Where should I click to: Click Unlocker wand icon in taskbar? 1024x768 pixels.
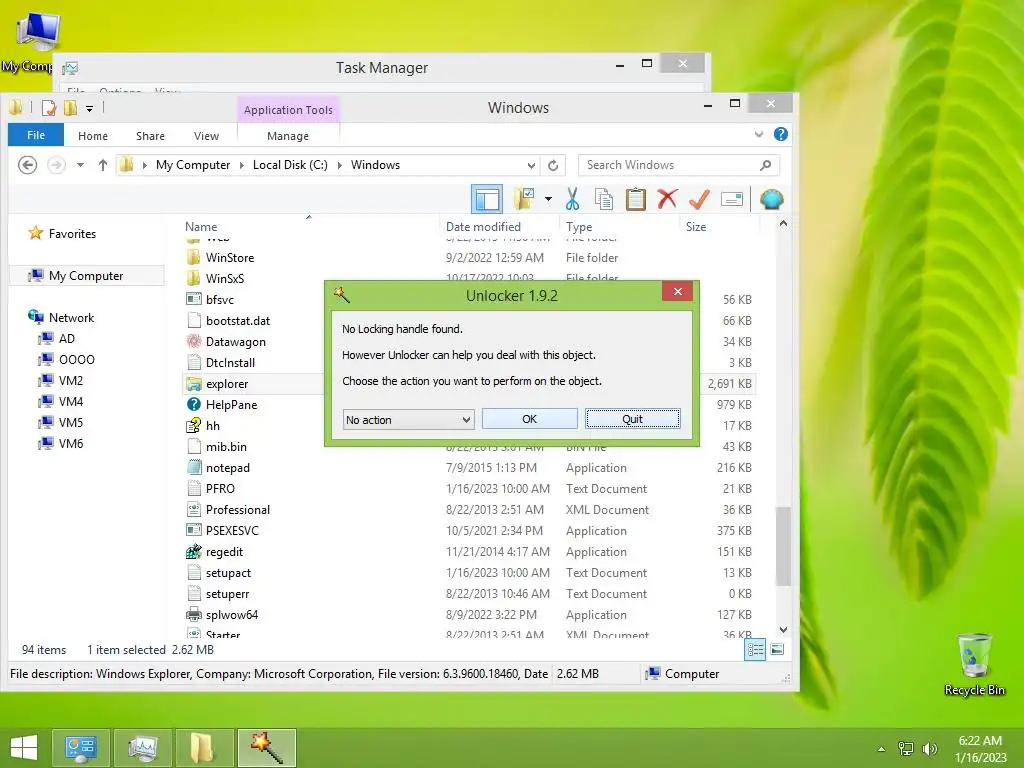coord(267,748)
